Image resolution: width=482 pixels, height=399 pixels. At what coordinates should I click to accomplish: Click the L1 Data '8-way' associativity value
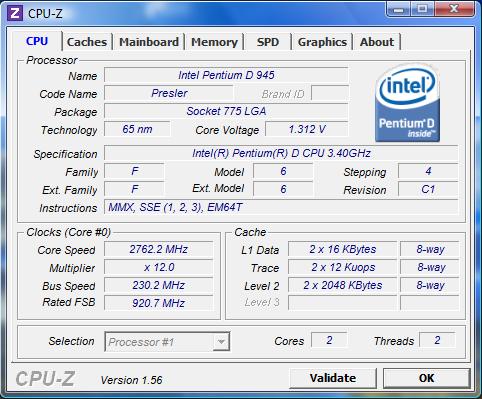point(430,249)
